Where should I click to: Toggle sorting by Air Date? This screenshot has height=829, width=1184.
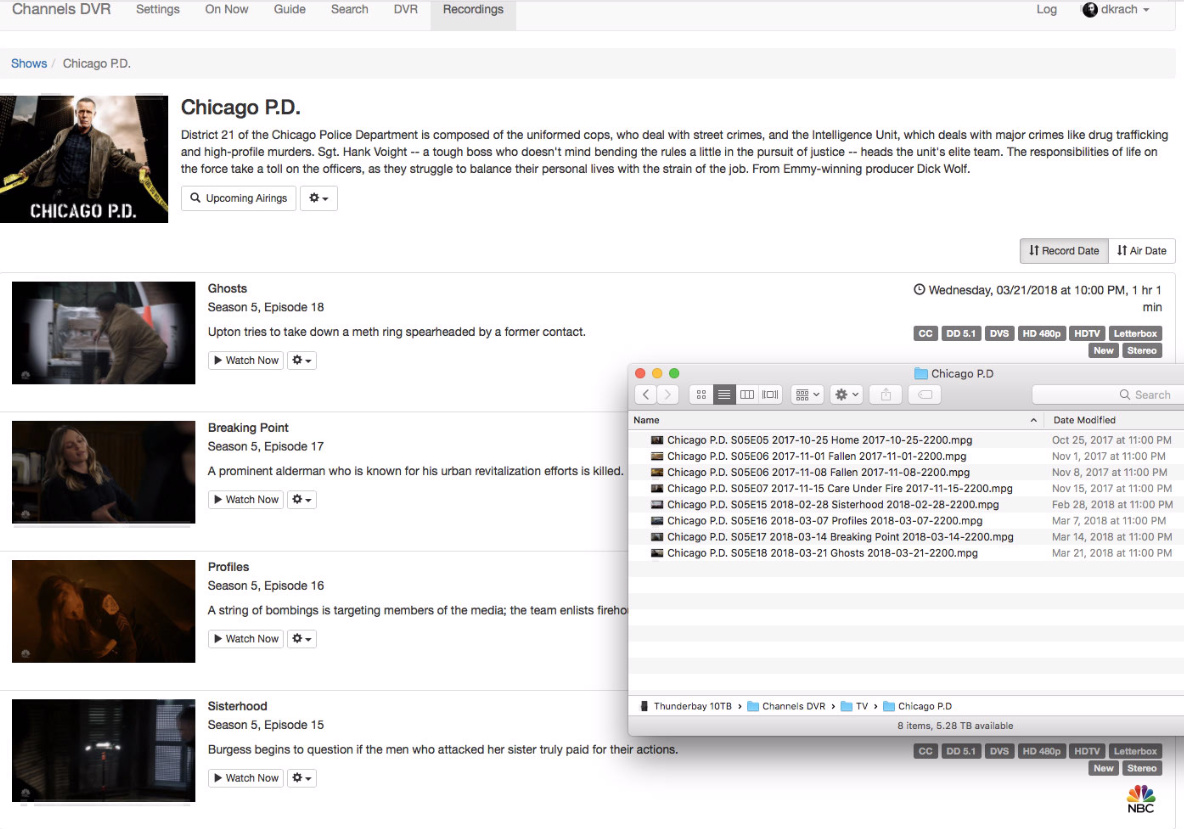tap(1141, 251)
